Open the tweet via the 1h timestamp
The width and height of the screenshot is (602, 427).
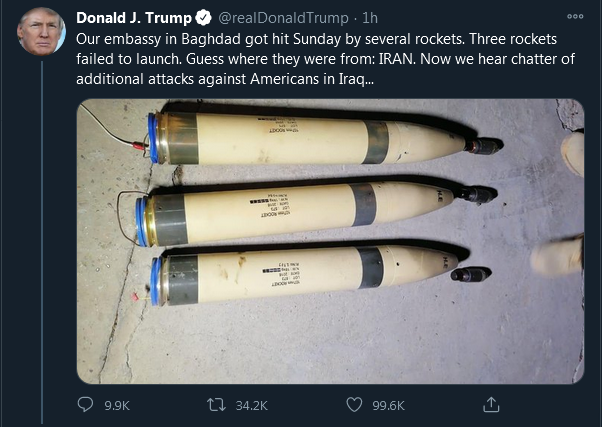[x=370, y=18]
